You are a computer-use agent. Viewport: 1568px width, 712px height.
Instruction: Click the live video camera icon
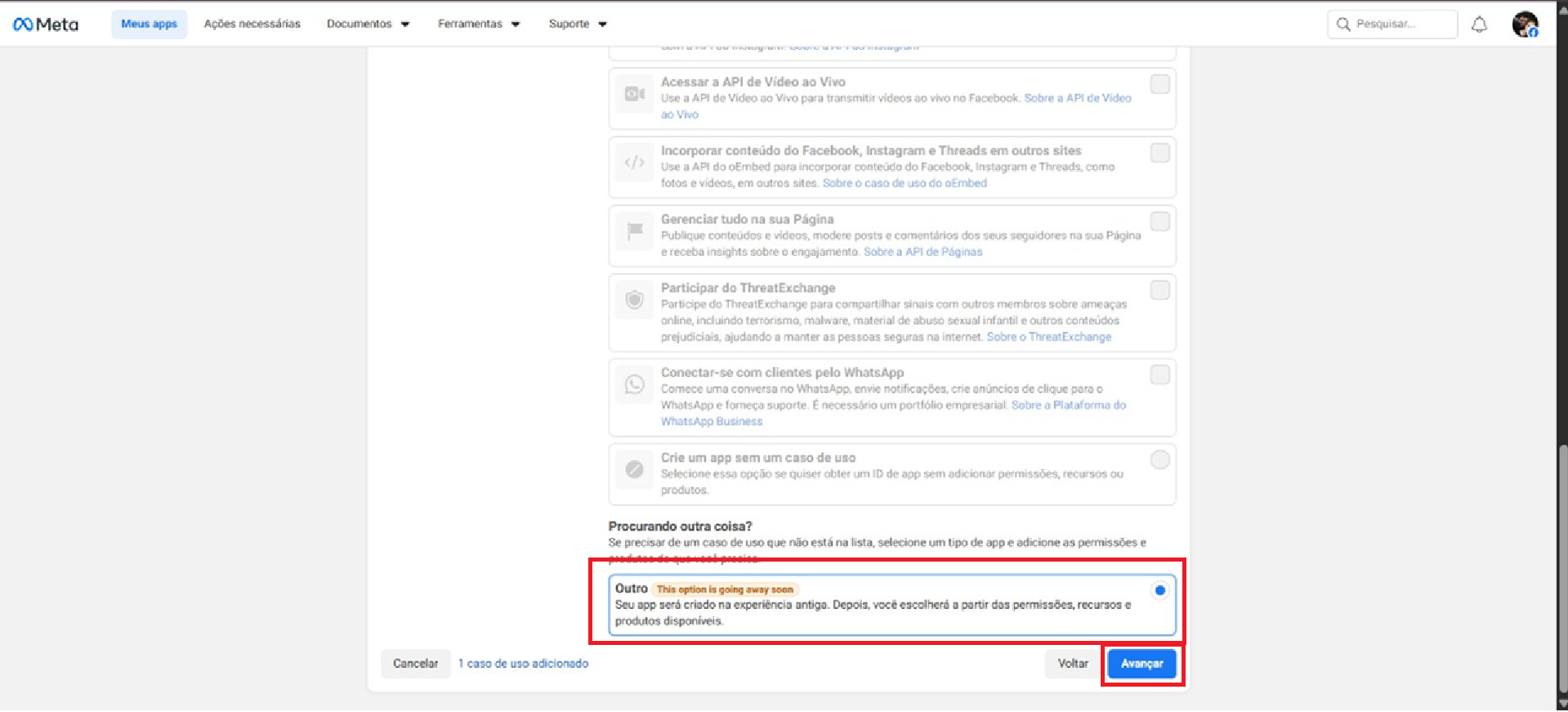tap(634, 94)
